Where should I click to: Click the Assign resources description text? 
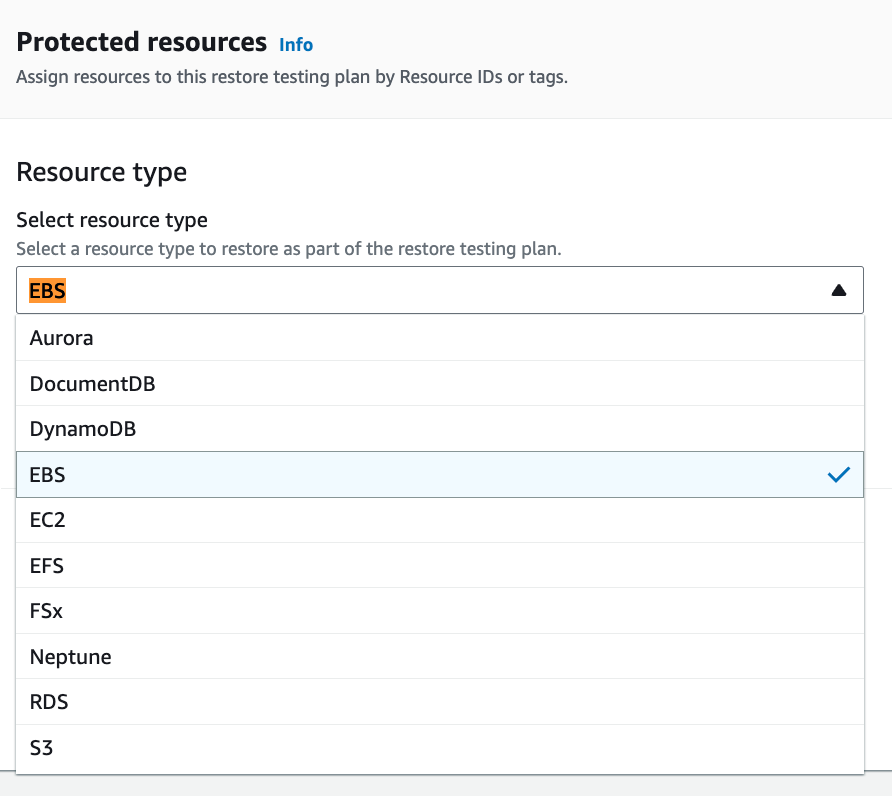coord(292,77)
